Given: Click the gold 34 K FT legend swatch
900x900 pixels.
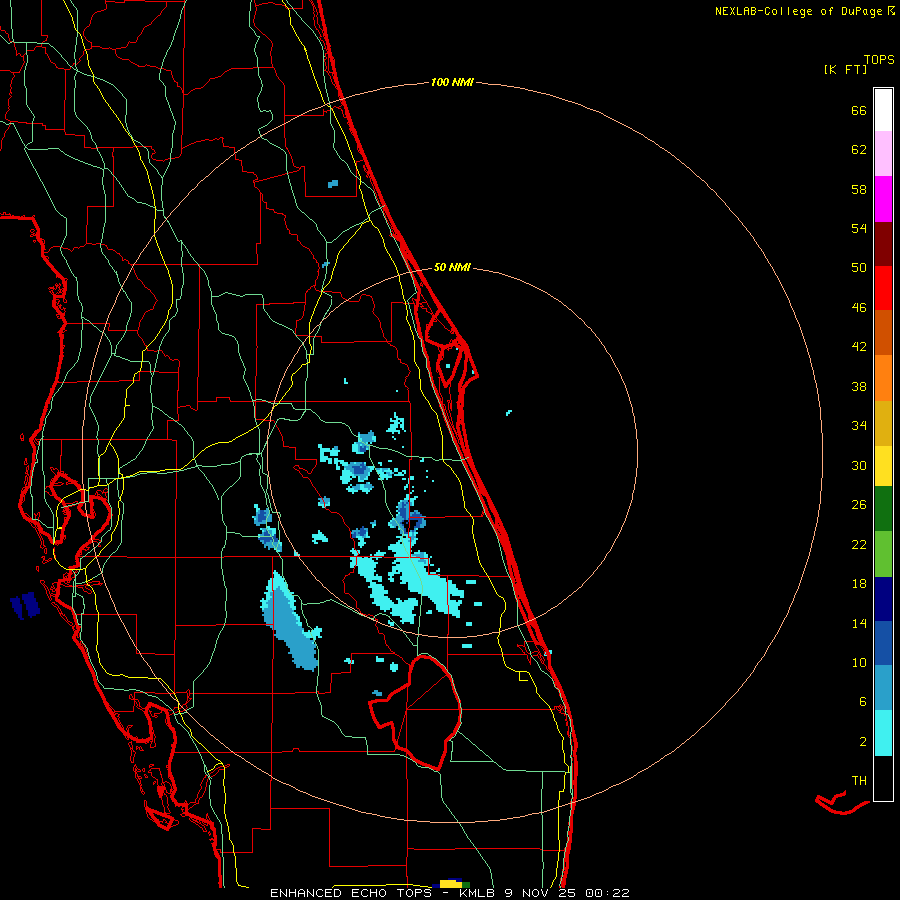Looking at the screenshot, I should (883, 423).
